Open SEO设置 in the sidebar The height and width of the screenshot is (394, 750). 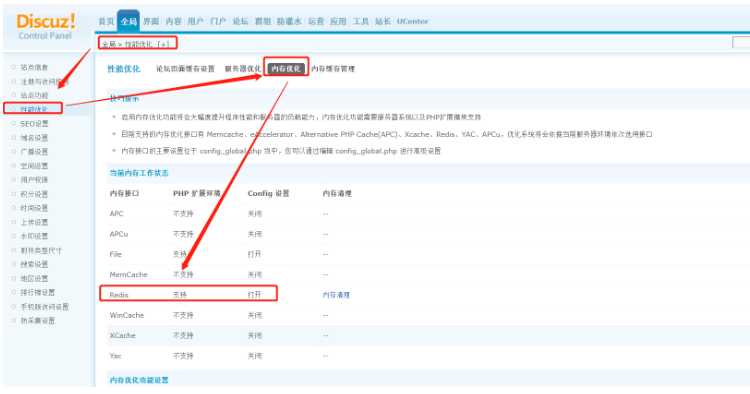[34, 123]
